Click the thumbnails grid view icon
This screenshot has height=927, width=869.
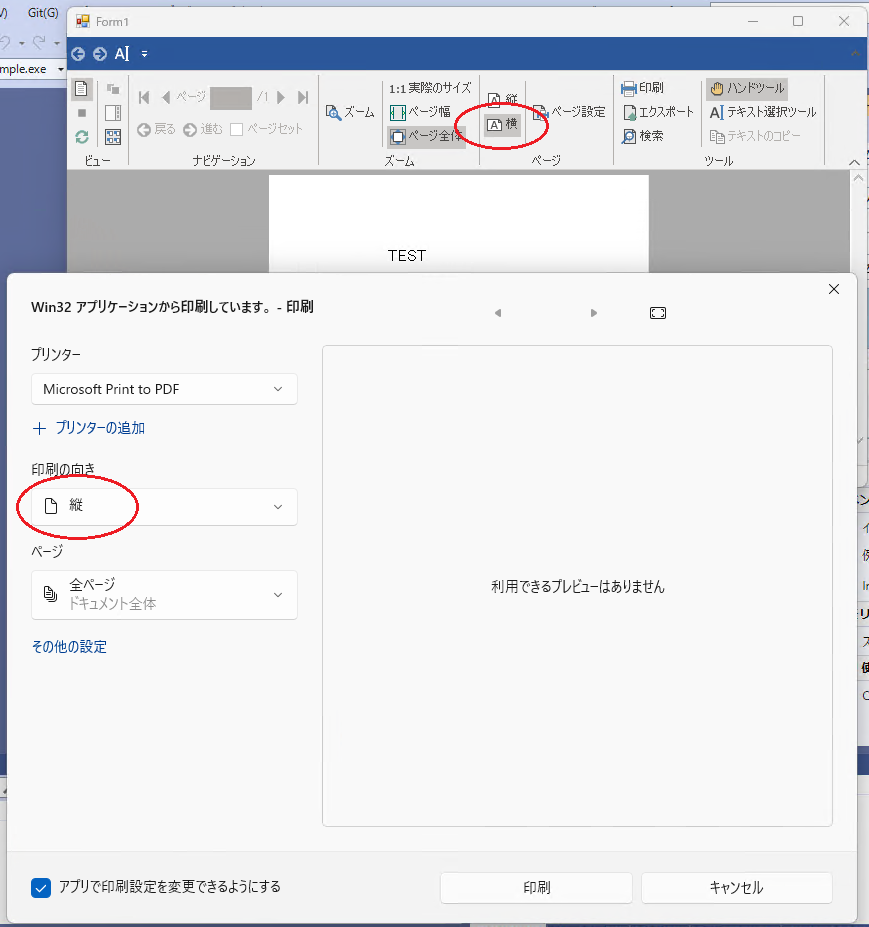click(x=113, y=137)
